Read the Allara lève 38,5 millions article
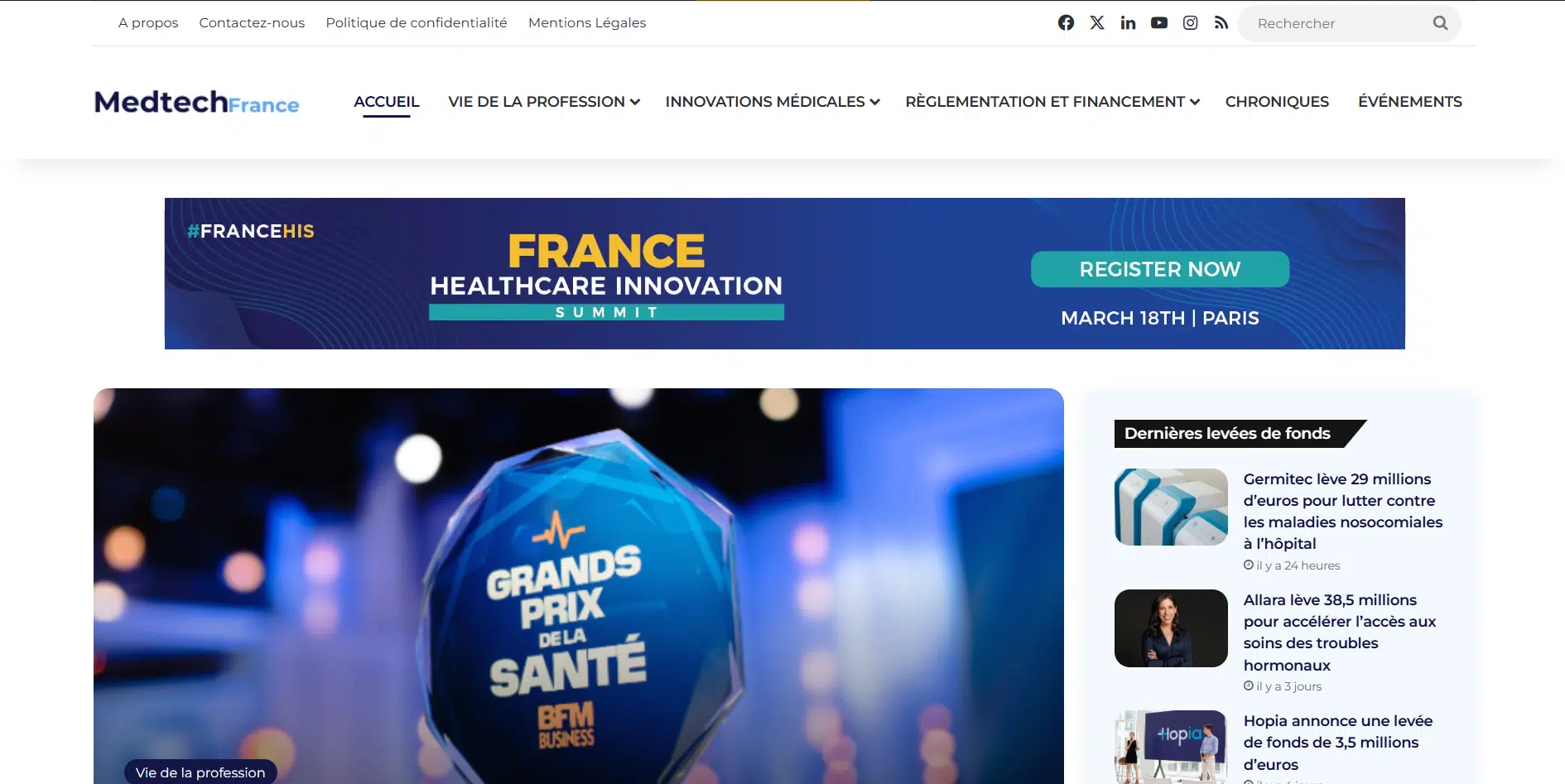Image resolution: width=1565 pixels, height=784 pixels. pos(1340,632)
